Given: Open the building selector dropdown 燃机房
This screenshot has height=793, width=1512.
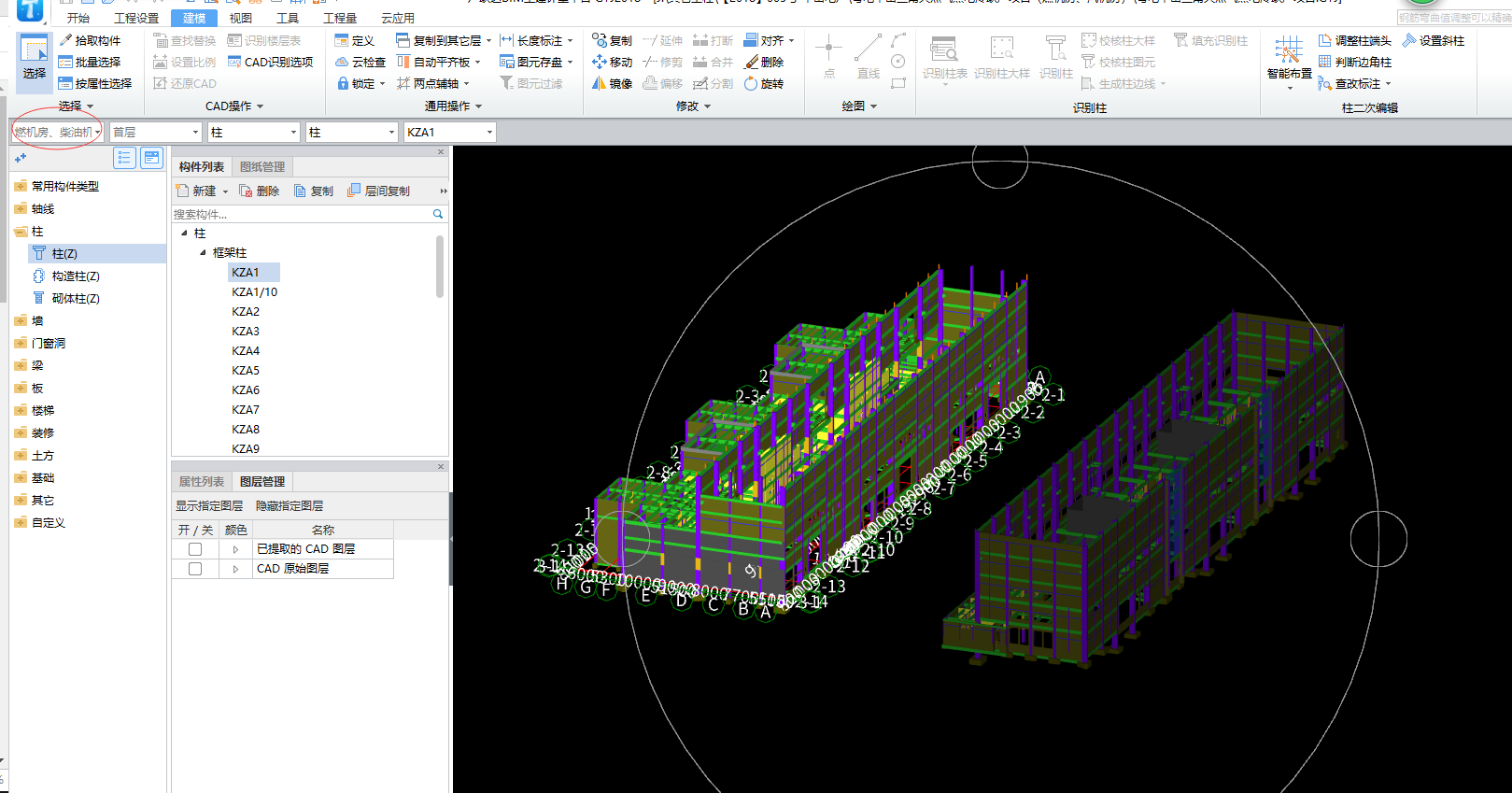Looking at the screenshot, I should point(57,133).
